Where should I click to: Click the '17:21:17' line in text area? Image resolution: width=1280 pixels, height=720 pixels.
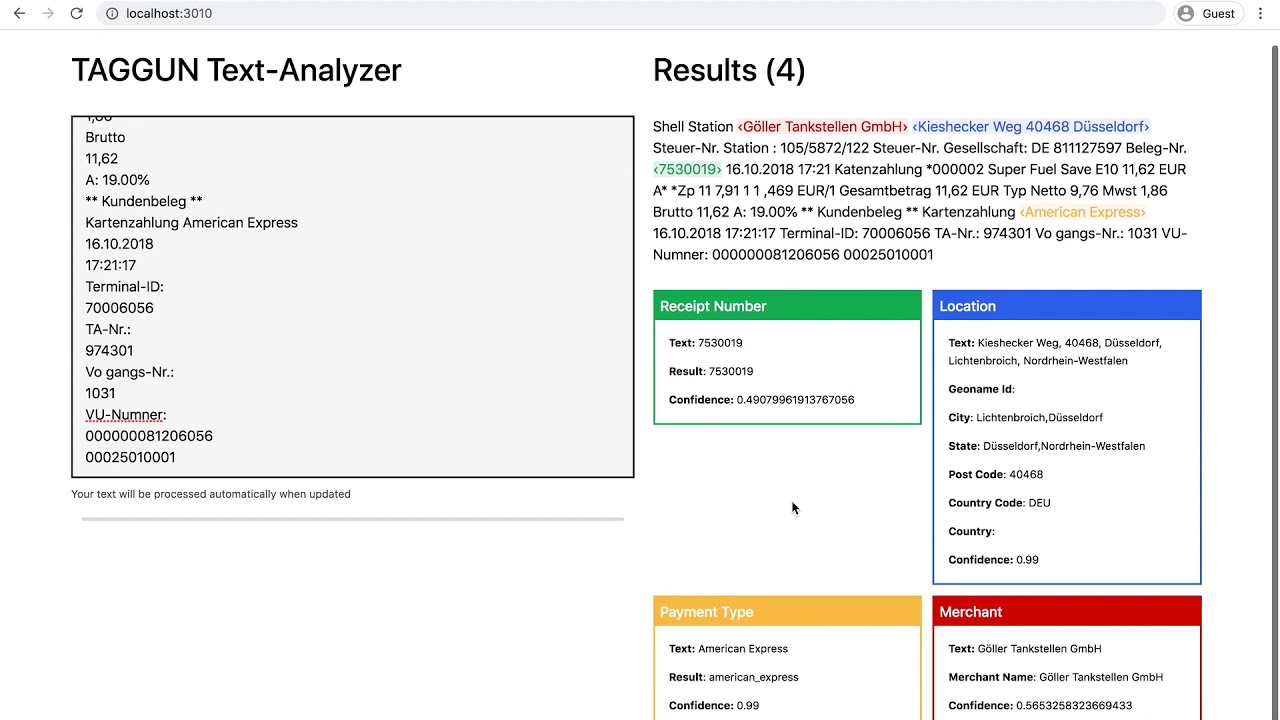(x=111, y=265)
